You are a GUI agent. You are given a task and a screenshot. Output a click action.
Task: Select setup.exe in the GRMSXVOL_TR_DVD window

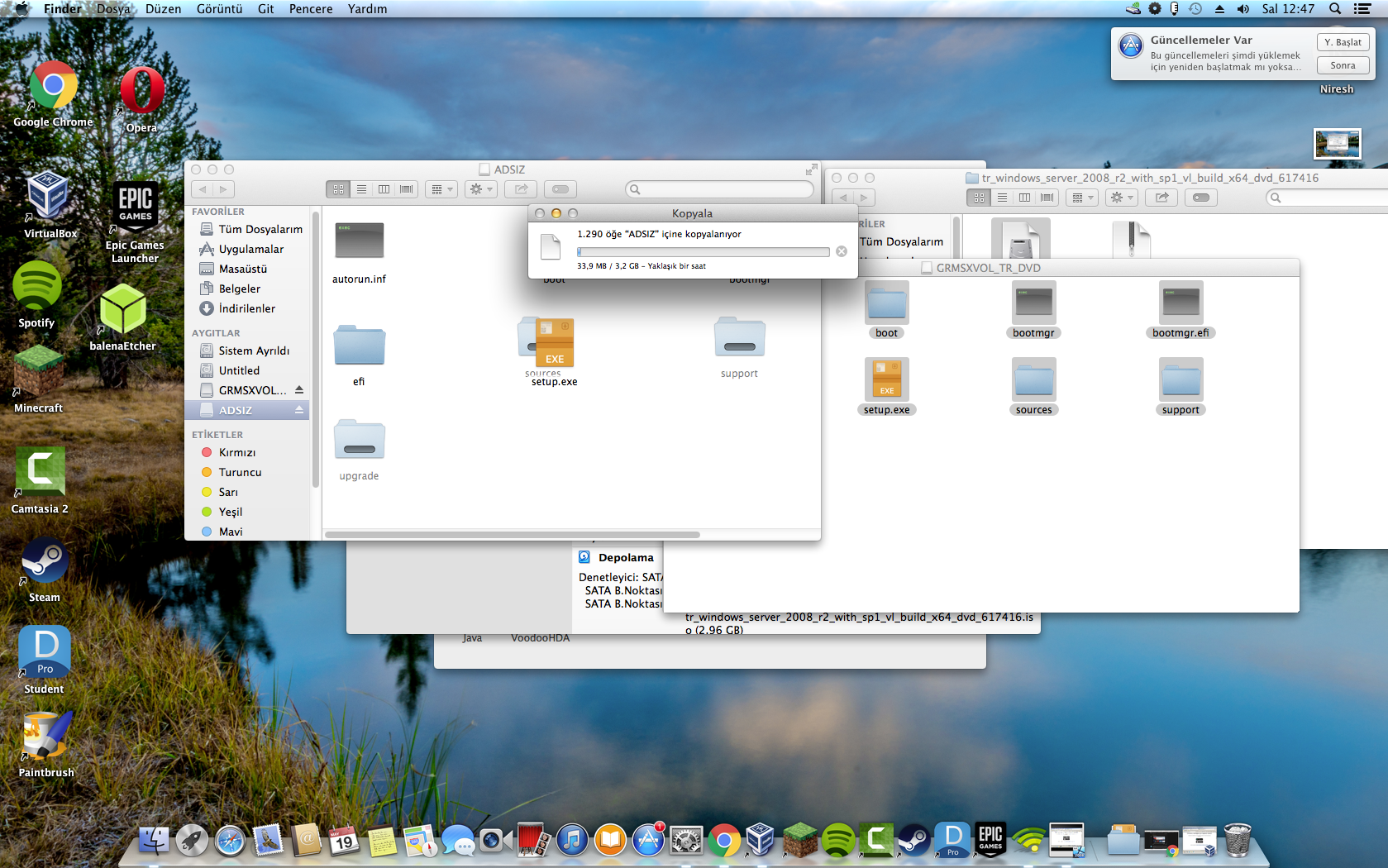point(886,380)
